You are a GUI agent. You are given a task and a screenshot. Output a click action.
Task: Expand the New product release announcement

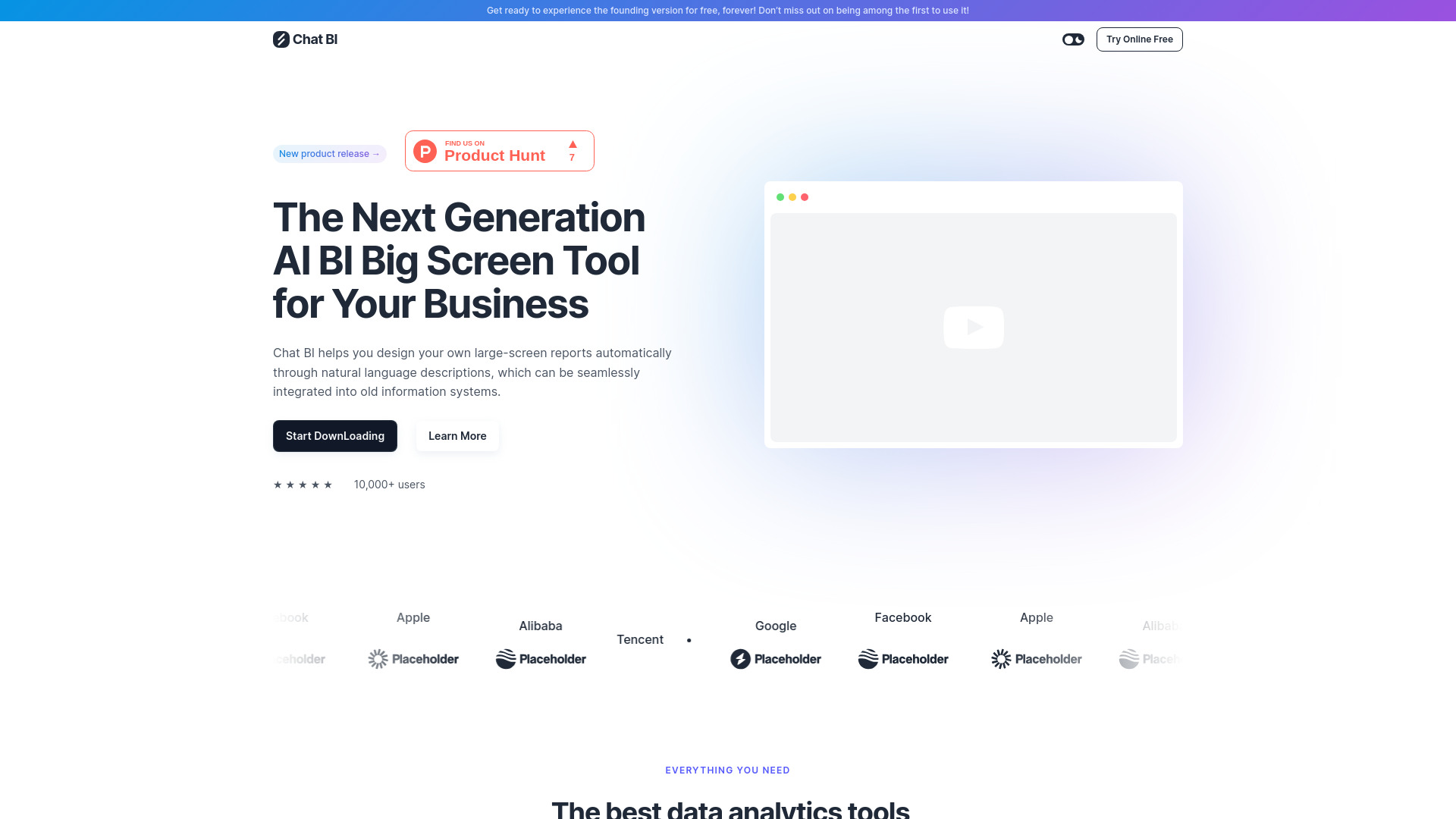tap(329, 154)
